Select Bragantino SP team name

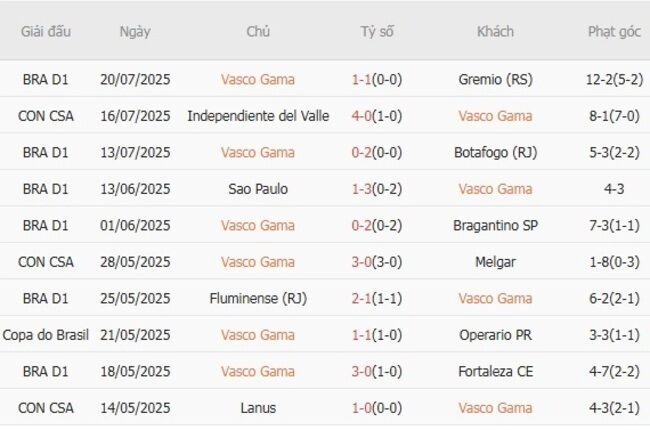tap(495, 225)
